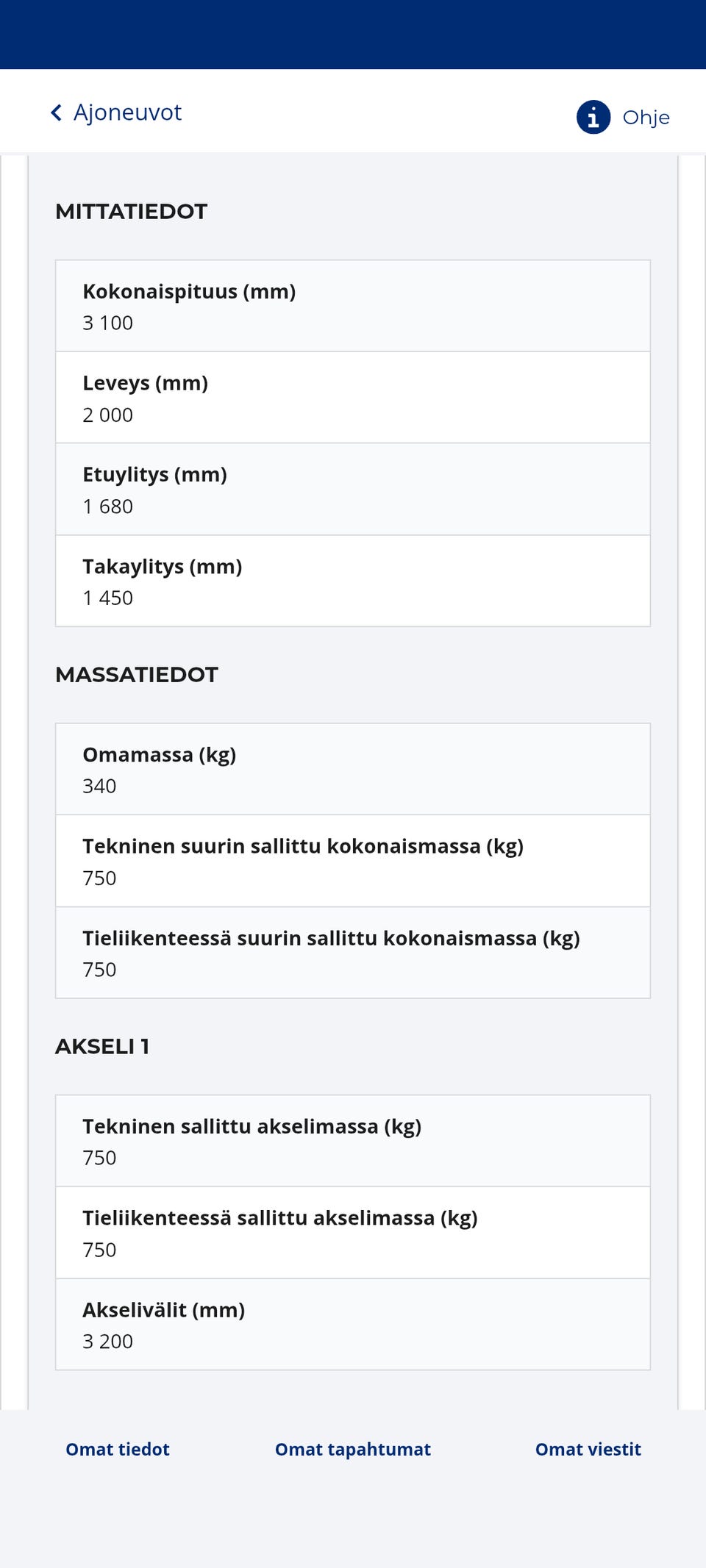Screen dimensions: 706x1568
Task: Select the Omamassa (kg) row
Action: [353, 769]
